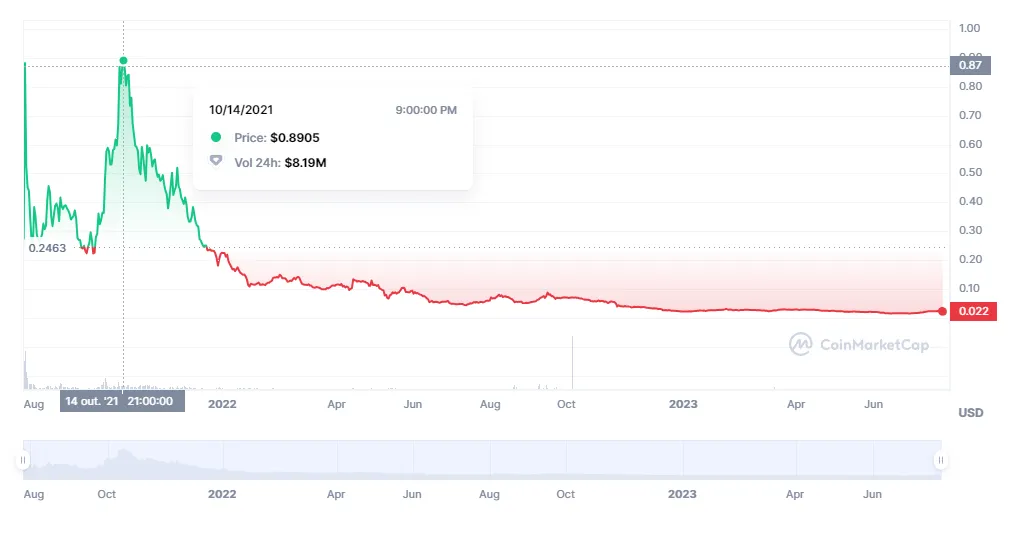Click the Vol 24h icon in tooltip
1014x541 pixels.
[216, 161]
